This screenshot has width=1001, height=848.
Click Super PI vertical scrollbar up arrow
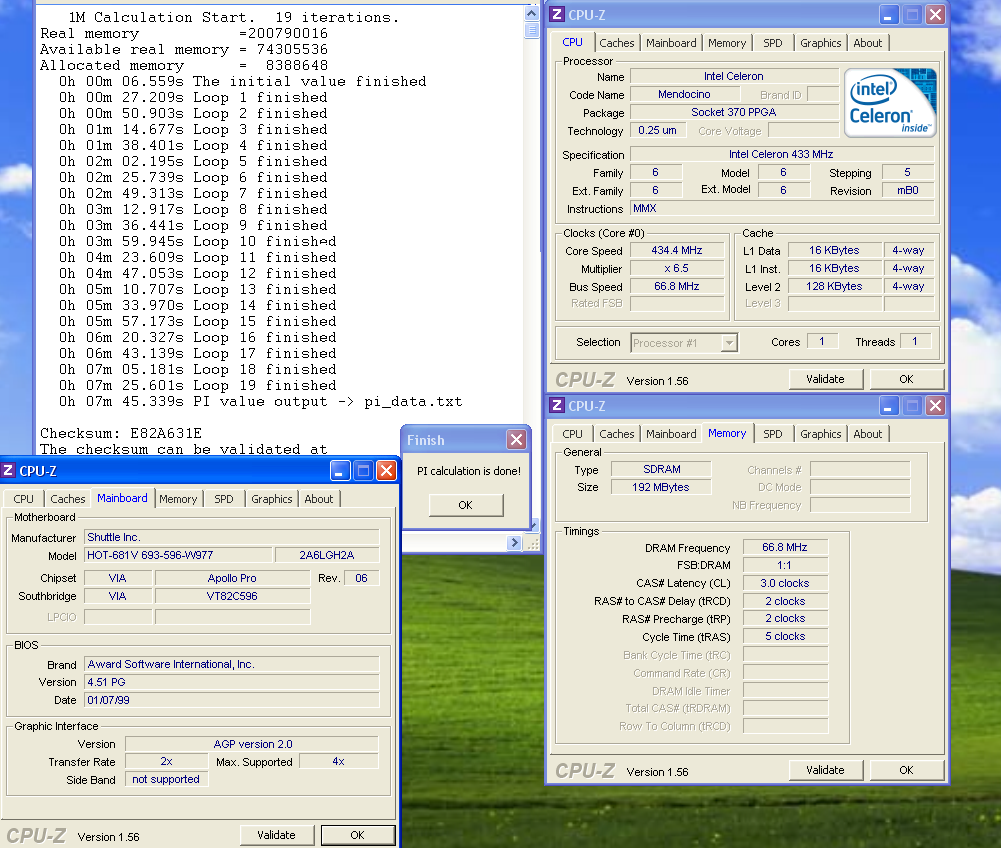coord(531,13)
